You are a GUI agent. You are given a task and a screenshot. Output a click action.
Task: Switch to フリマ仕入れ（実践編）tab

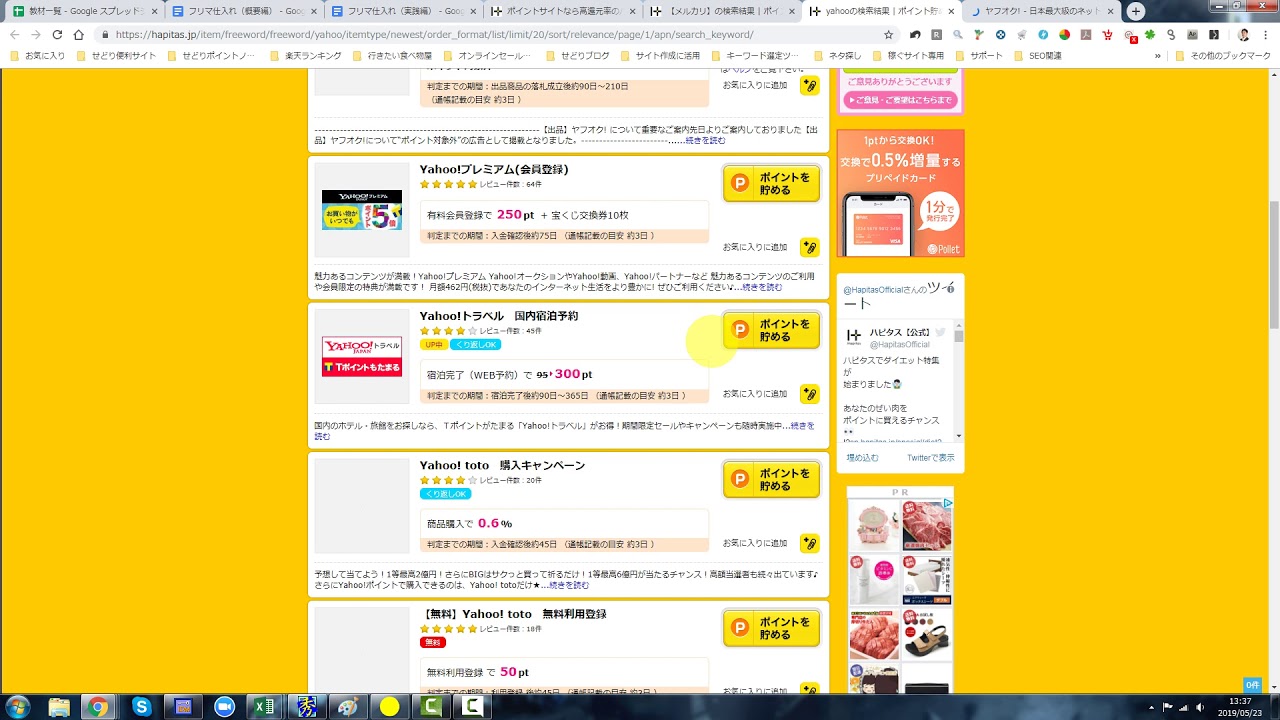[400, 11]
